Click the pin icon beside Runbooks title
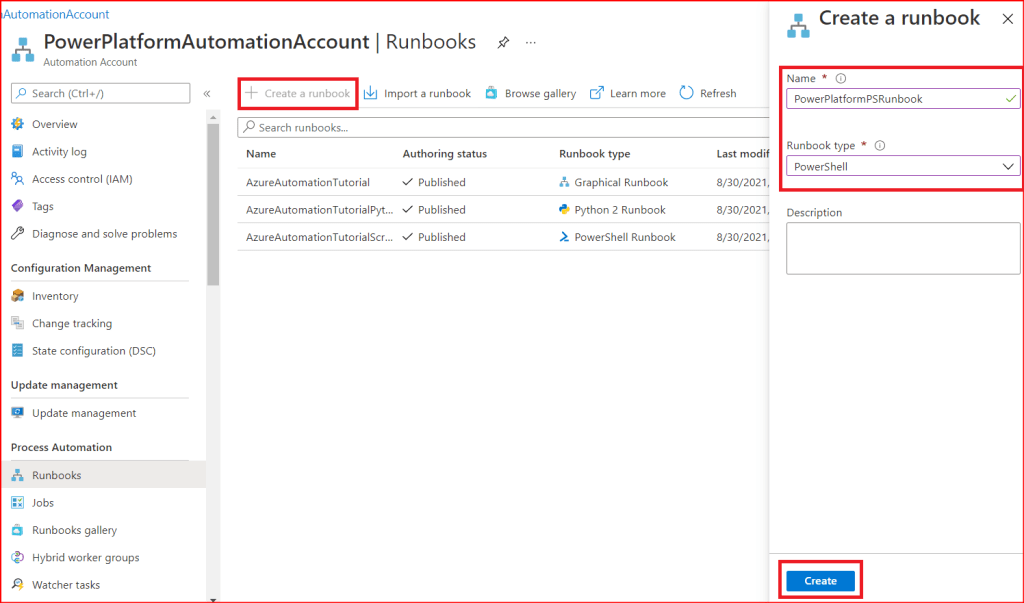This screenshot has height=603, width=1024. pyautogui.click(x=503, y=43)
